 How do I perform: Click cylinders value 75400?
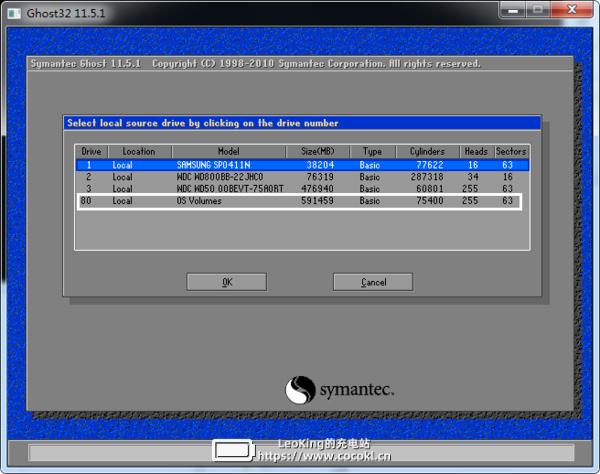(x=430, y=200)
